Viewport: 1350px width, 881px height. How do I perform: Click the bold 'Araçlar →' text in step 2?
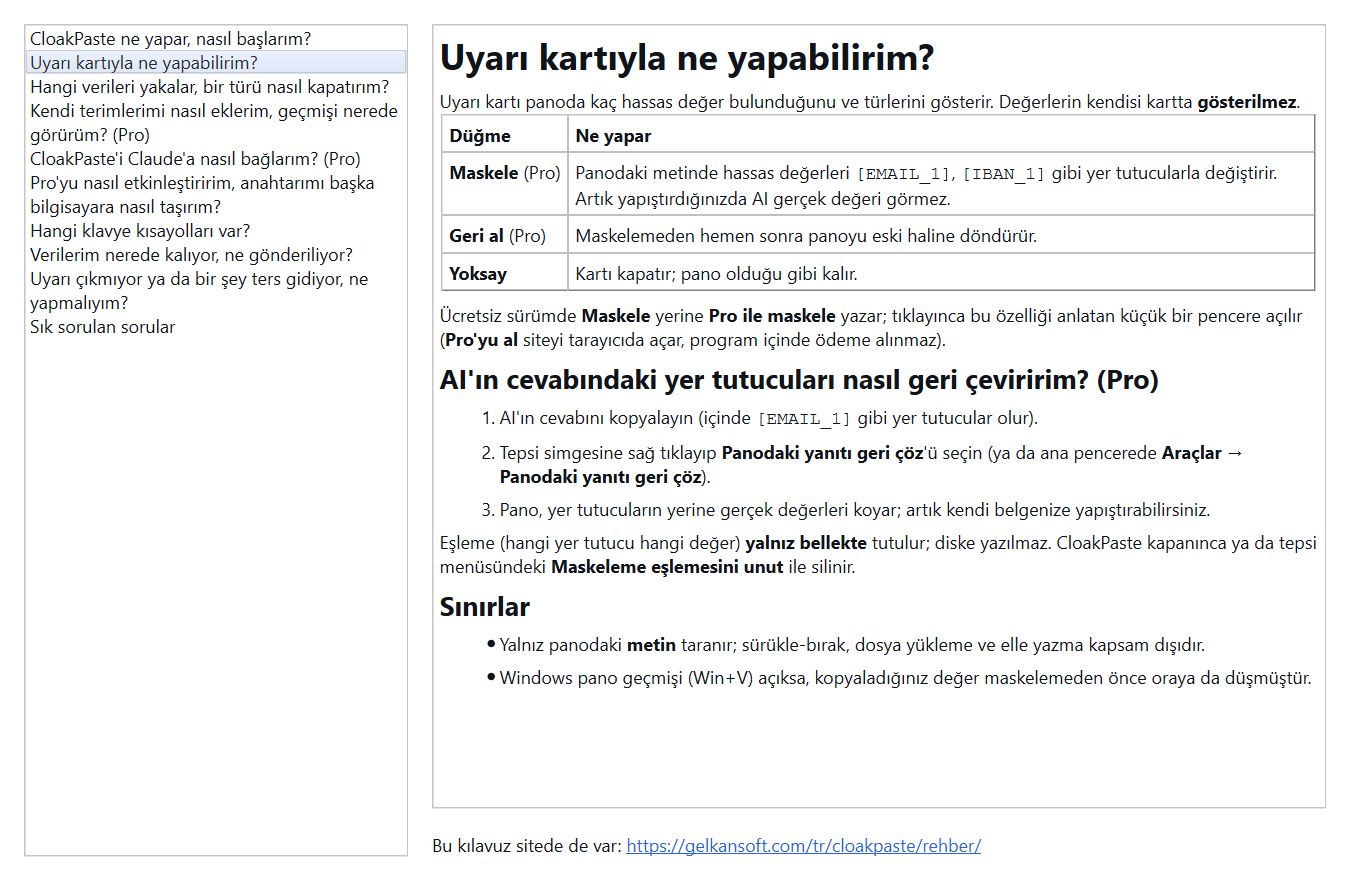[1203, 453]
